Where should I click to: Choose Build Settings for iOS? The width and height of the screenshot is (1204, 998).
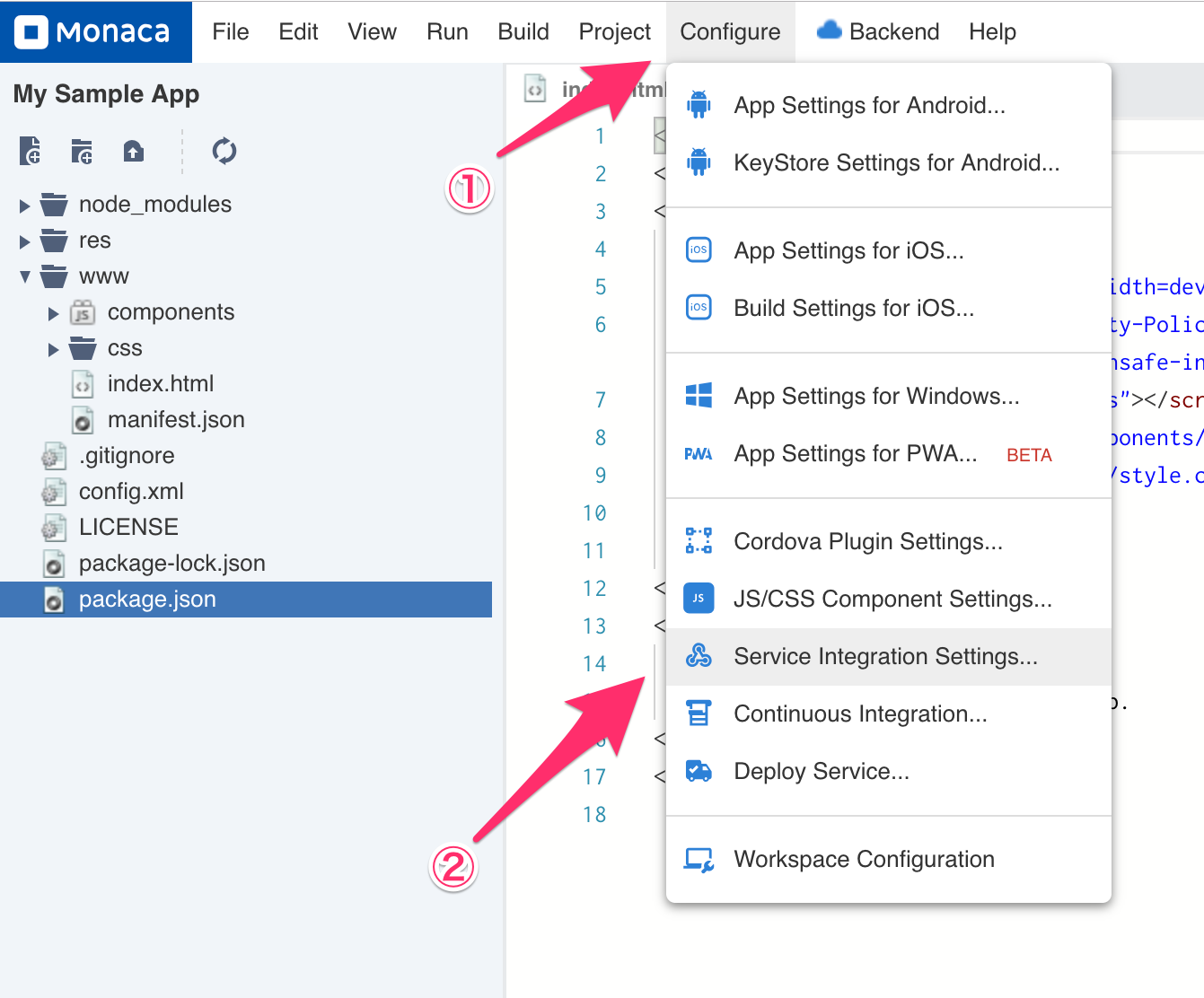[889, 308]
